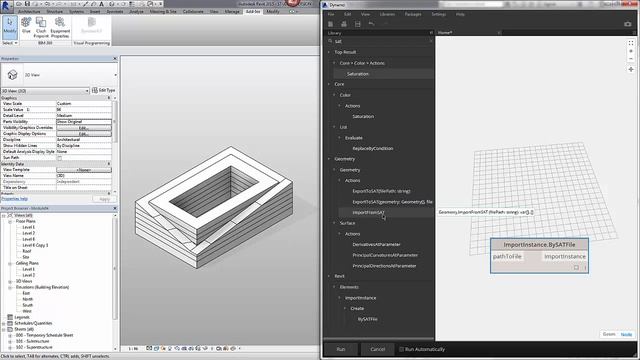640x360 pixels.
Task: Open the Glue tool in BIM 360 panel
Action: point(26,25)
